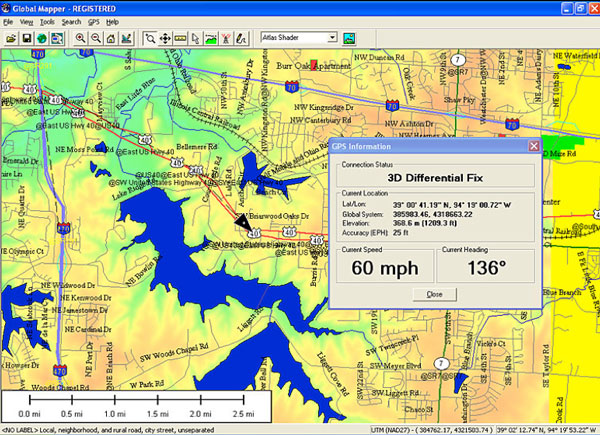
Task: Select the Zoom In magnifier tool
Action: [79, 38]
